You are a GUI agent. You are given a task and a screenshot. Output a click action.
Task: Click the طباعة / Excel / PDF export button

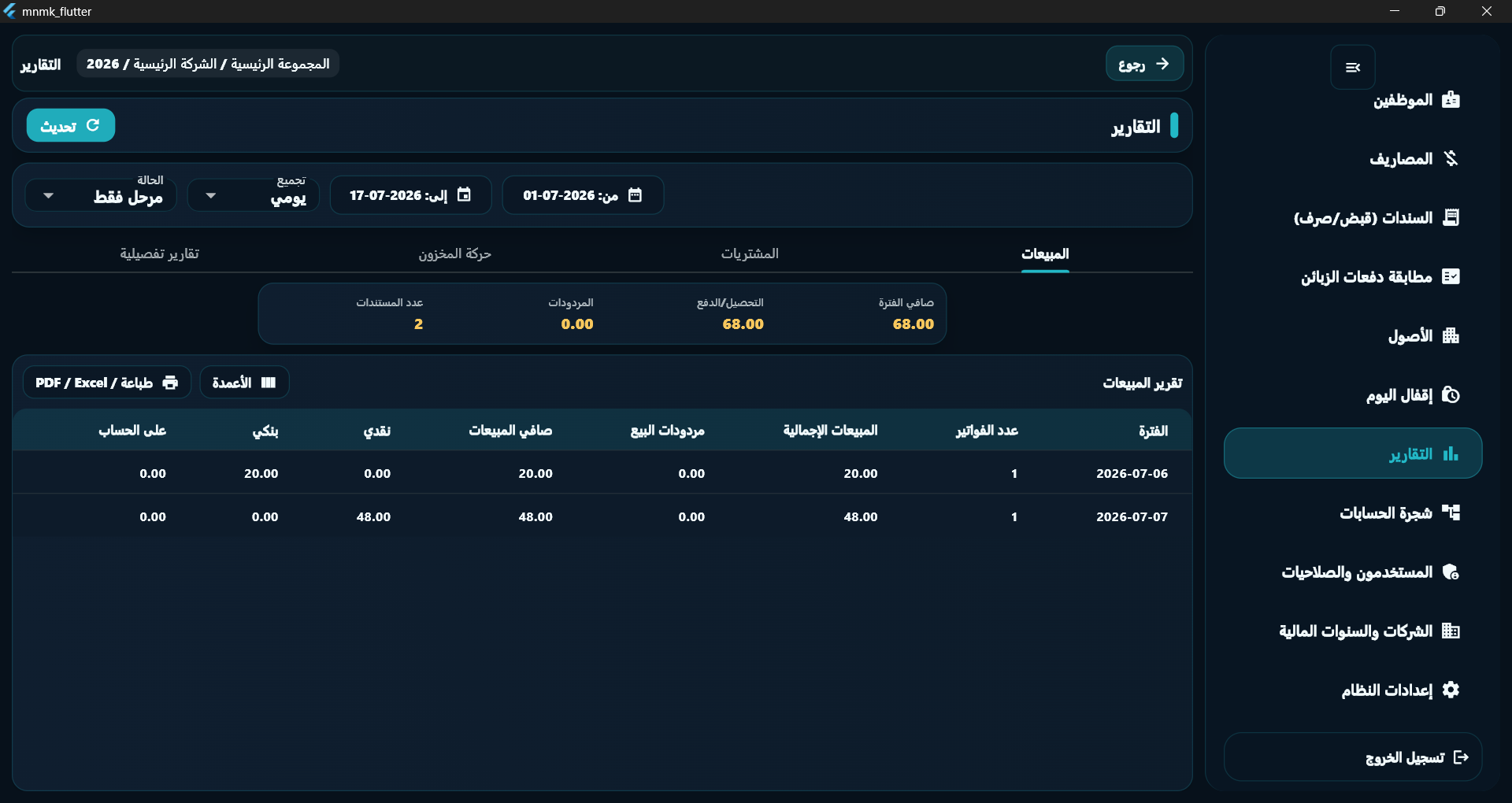click(107, 383)
